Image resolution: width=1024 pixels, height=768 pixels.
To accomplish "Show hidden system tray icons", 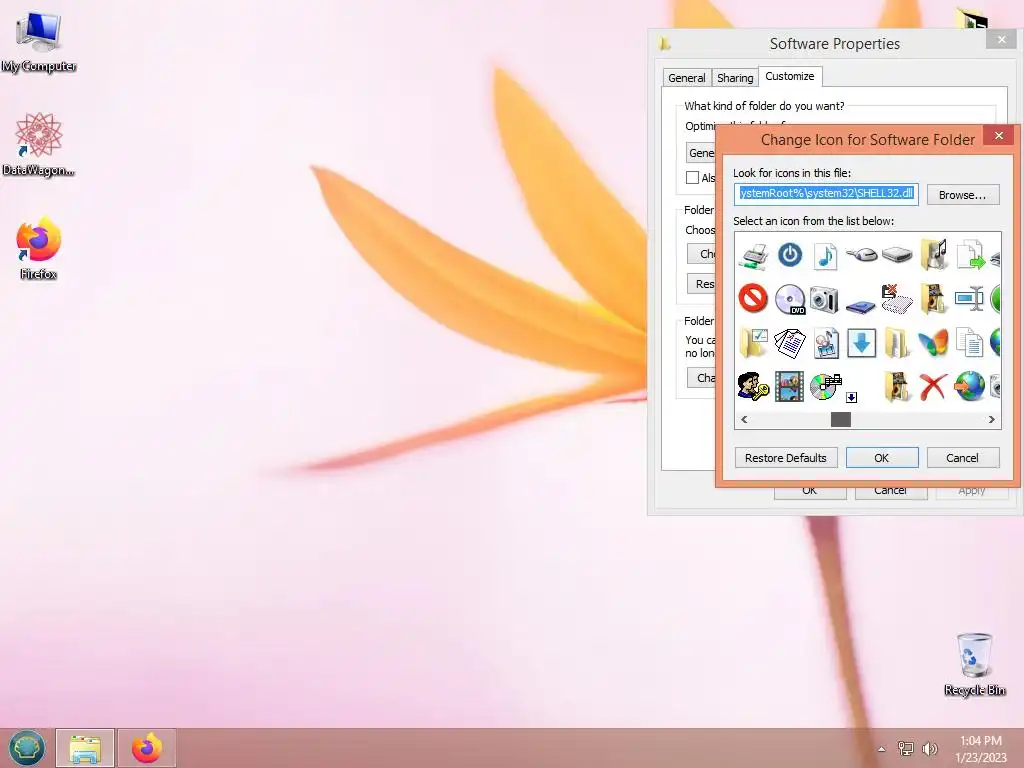I will [x=882, y=749].
